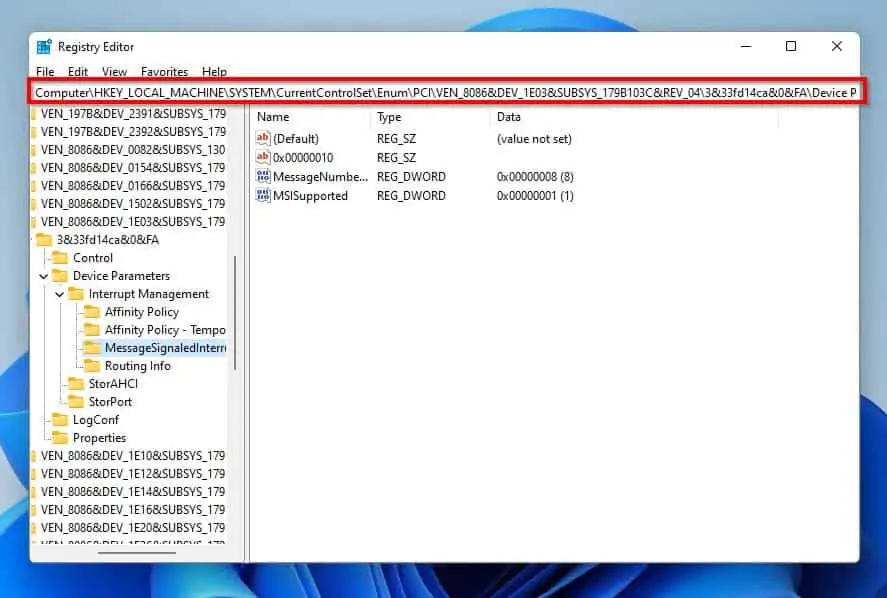Click the Properties key folder icon
This screenshot has width=887, height=598.
[60, 438]
